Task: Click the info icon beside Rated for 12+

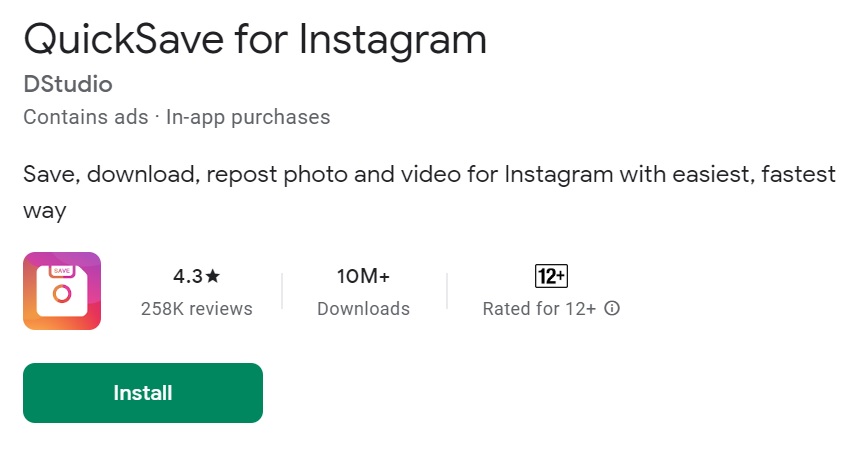Action: [x=612, y=308]
